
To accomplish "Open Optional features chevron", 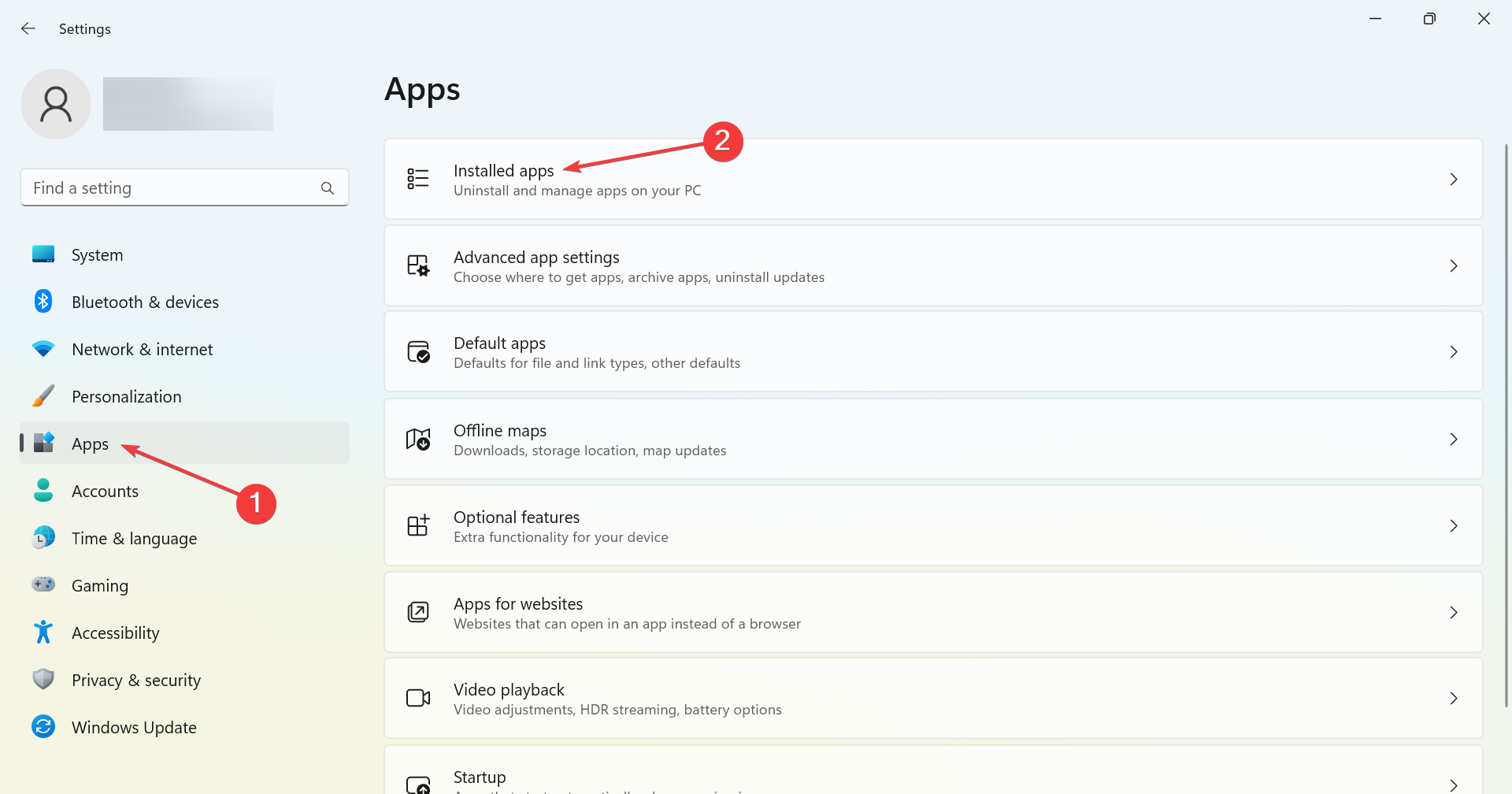I will (1454, 525).
